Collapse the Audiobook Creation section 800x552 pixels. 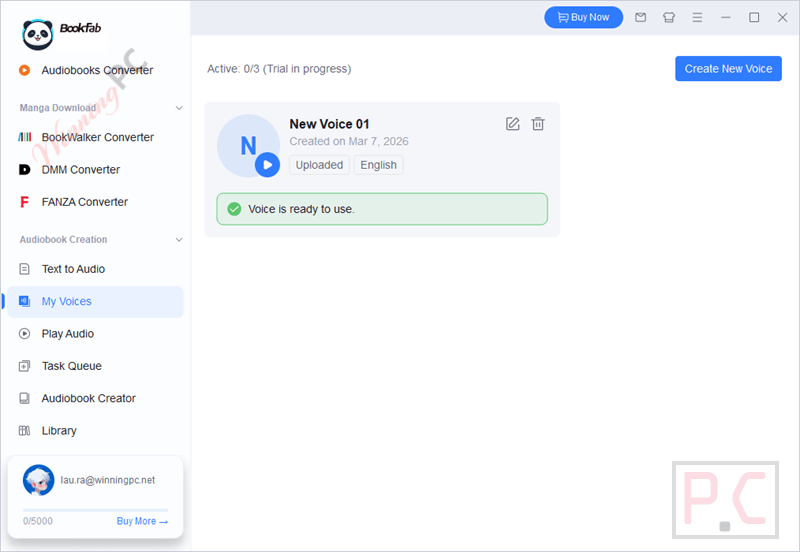click(x=179, y=239)
